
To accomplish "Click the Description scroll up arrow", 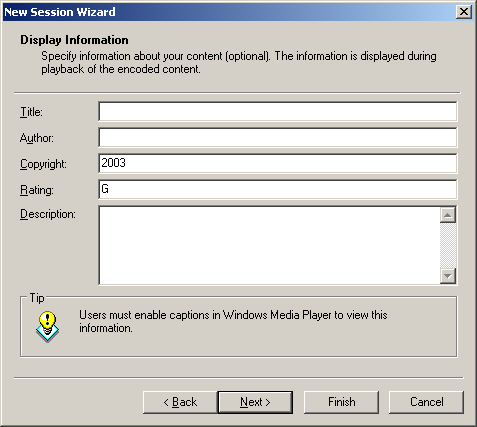I will point(448,215).
